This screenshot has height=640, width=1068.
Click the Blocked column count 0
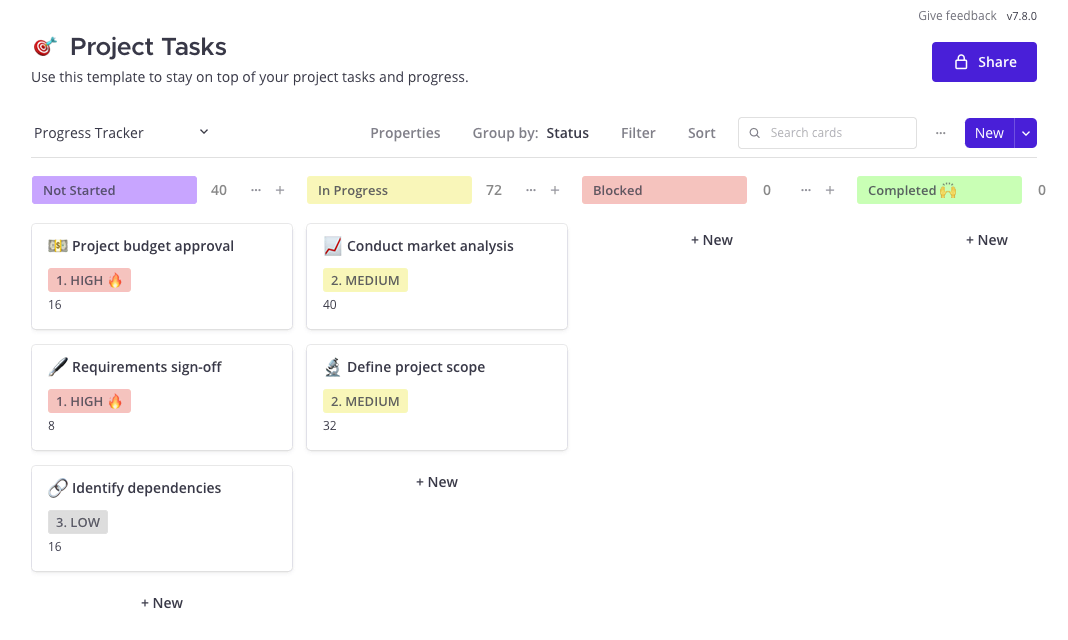(x=767, y=190)
